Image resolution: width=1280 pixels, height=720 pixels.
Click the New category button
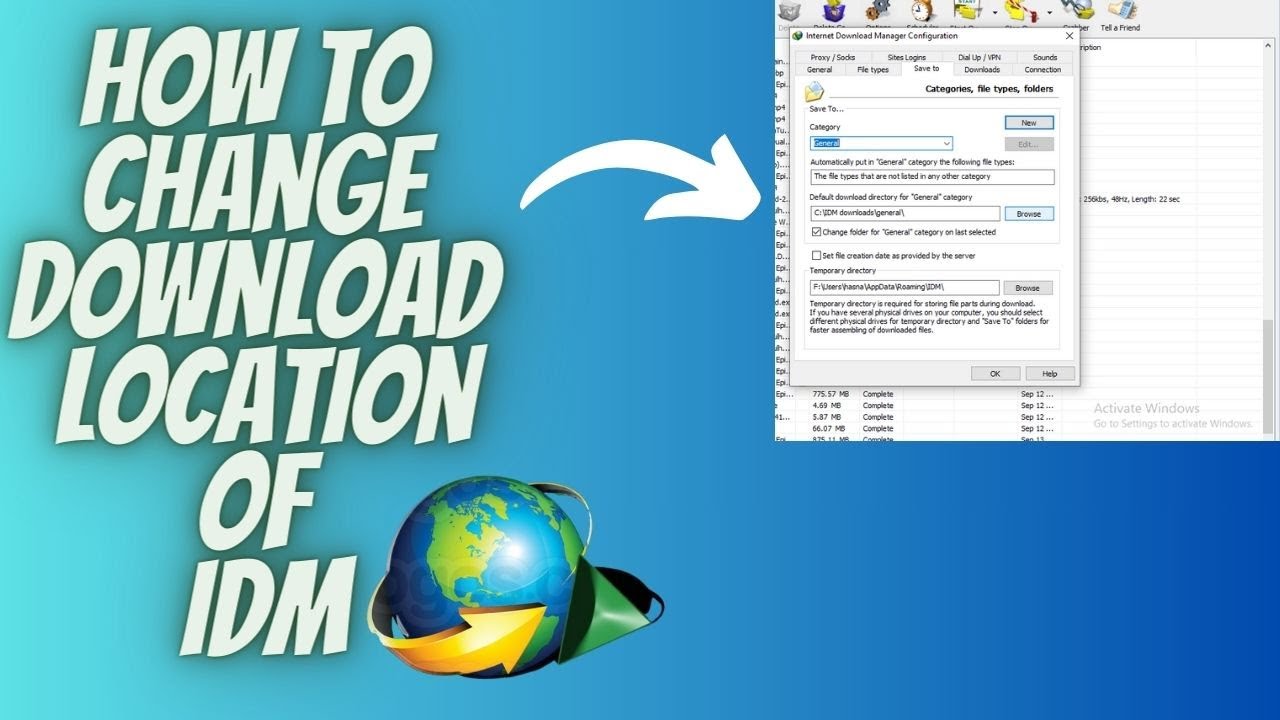pos(1029,123)
